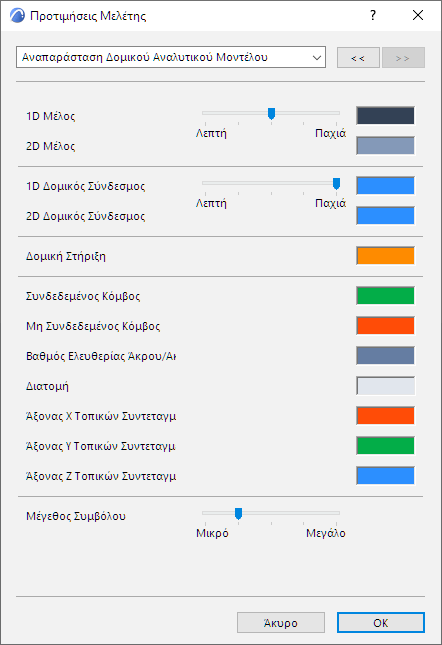Change the Άξονας X color swatch
442x645 pixels.
385,416
